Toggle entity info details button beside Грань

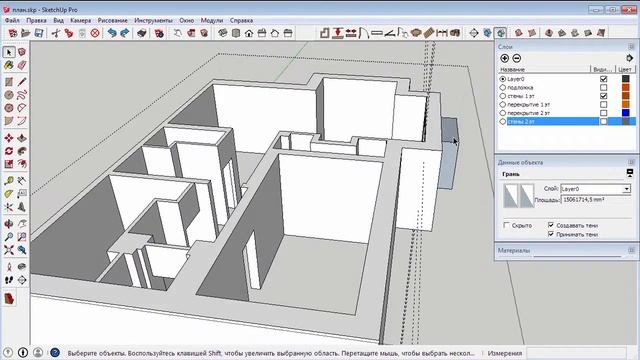[630, 173]
